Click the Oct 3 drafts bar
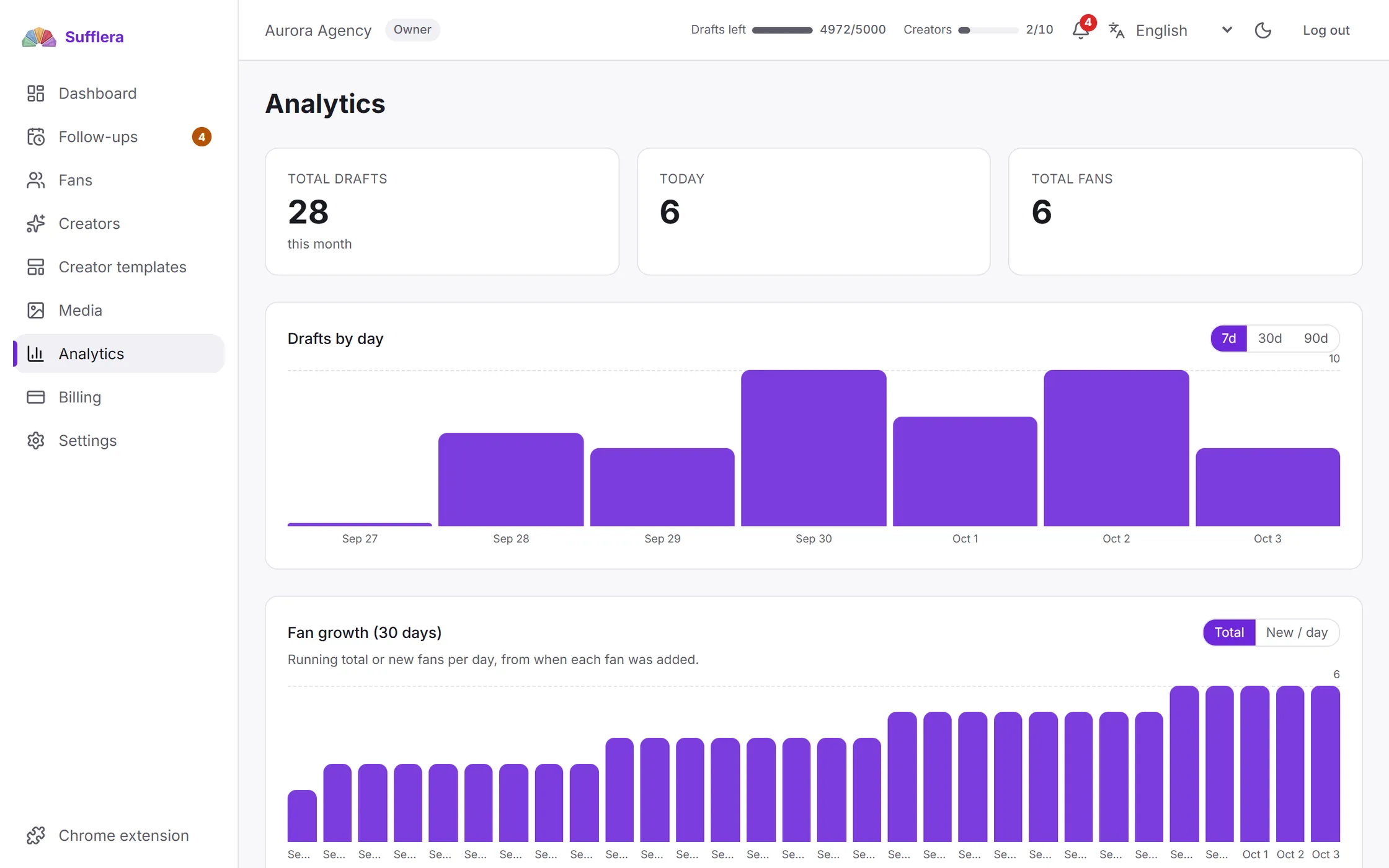 coord(1267,487)
